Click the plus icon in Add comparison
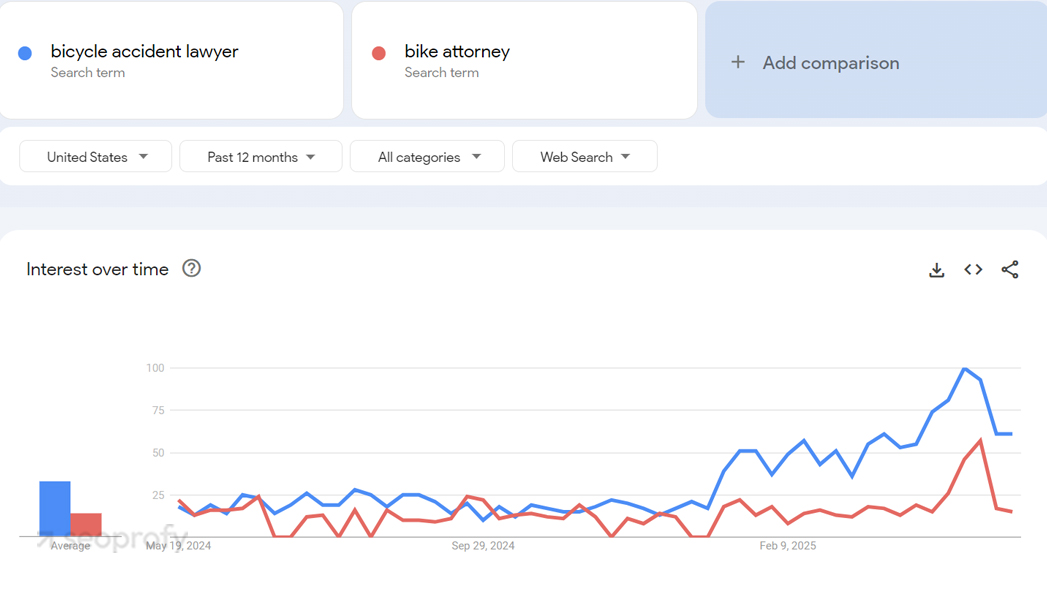Viewport: 1047px width, 590px height. point(738,63)
